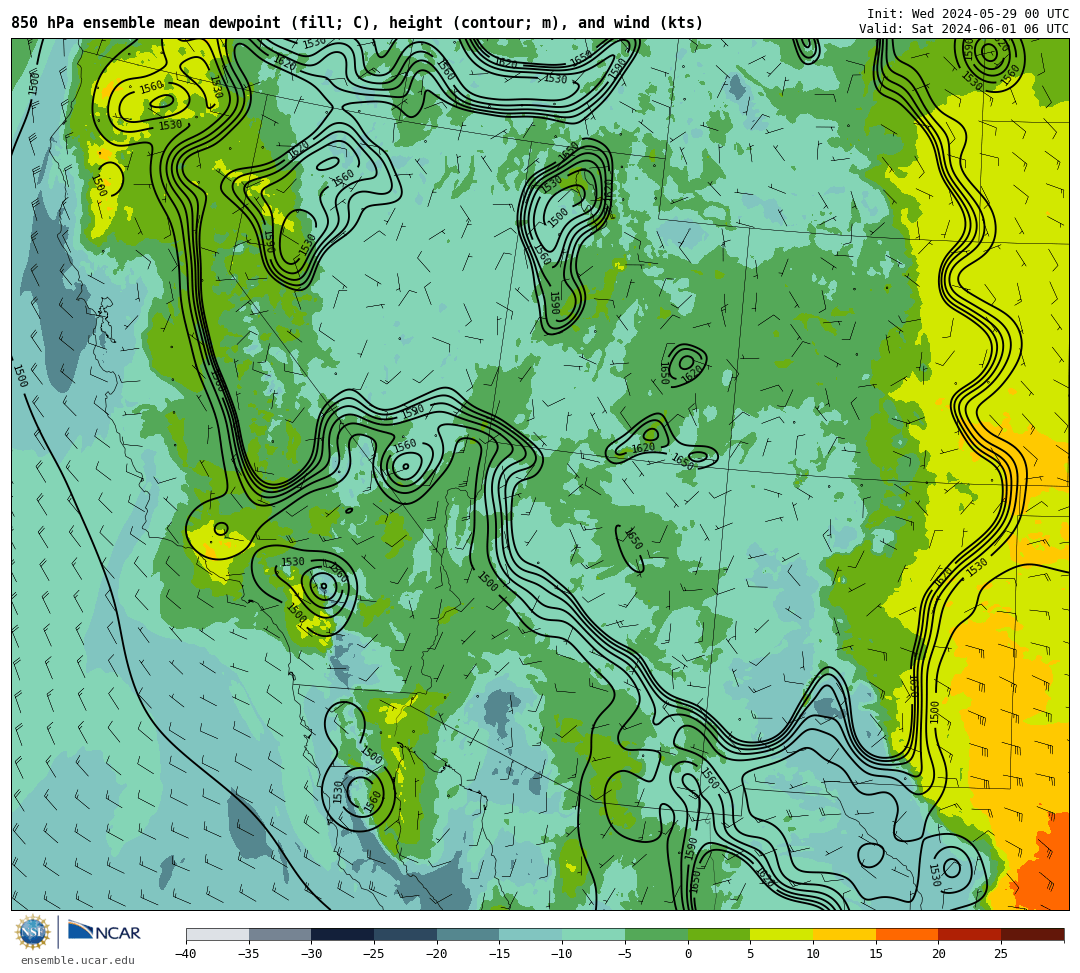
Task: Select the 850 hPa ensemble mean dewpoint title
Action: pos(357,23)
